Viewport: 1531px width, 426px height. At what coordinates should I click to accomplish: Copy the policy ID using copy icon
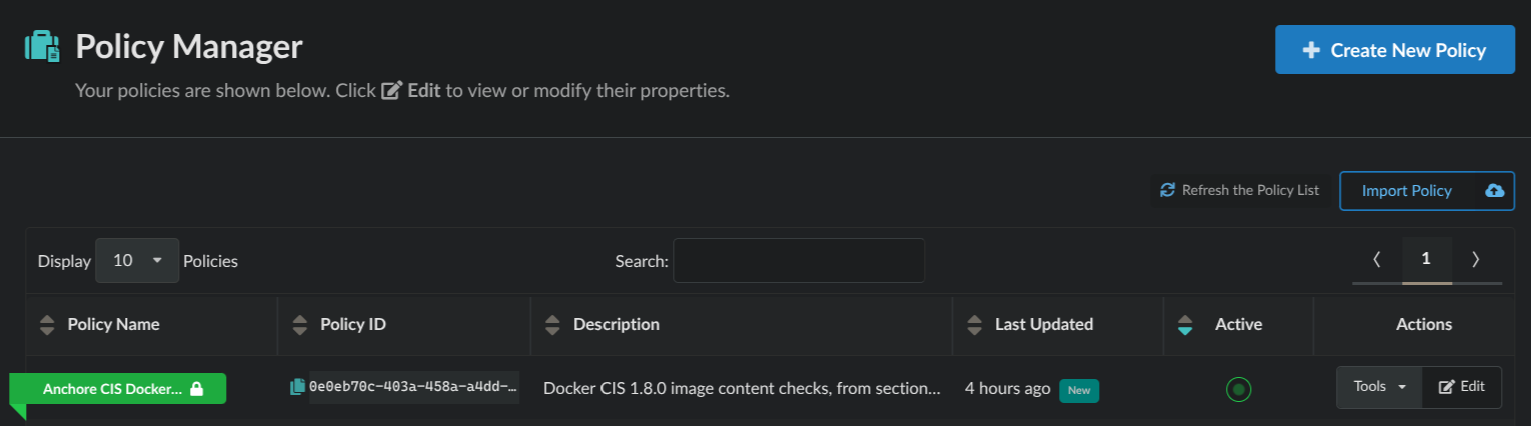click(297, 387)
